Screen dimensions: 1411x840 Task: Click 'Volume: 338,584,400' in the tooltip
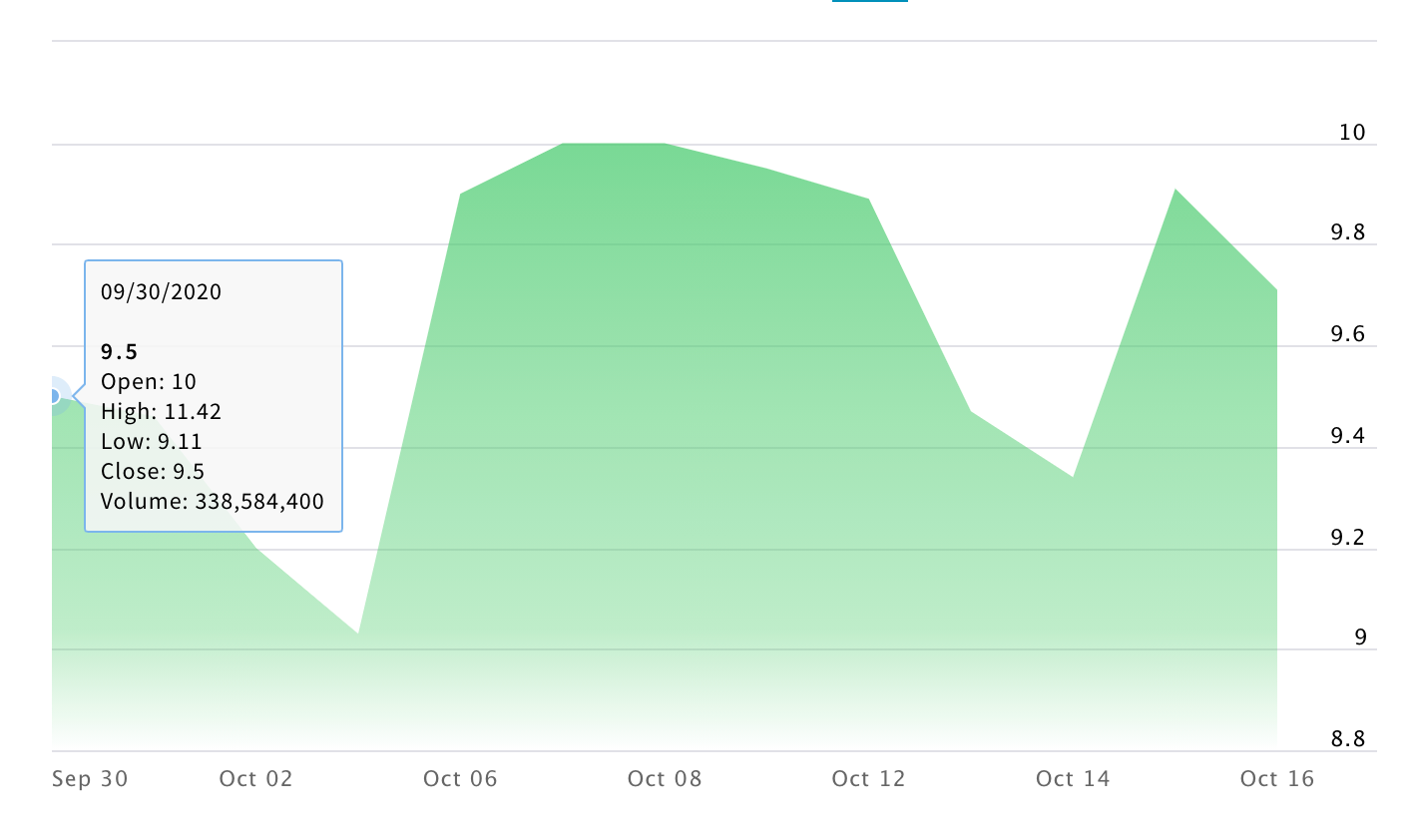point(213,502)
